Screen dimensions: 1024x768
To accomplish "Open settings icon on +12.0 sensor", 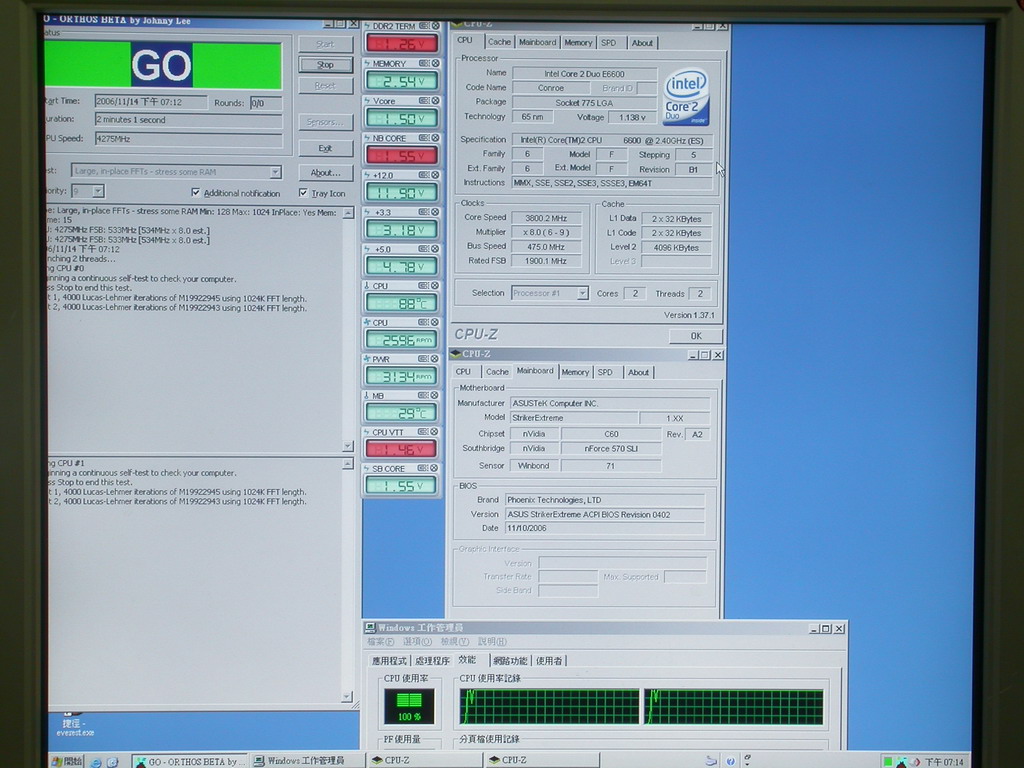I will pyautogui.click(x=424, y=175).
